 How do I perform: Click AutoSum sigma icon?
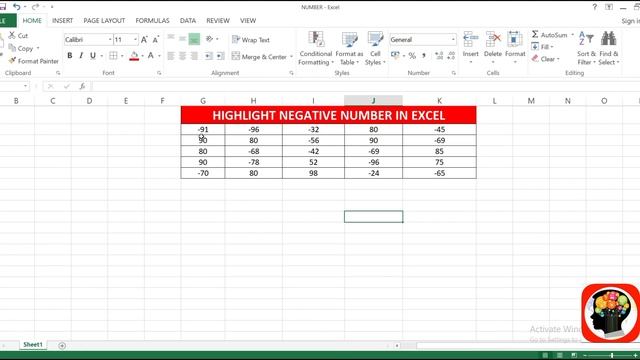[535, 35]
